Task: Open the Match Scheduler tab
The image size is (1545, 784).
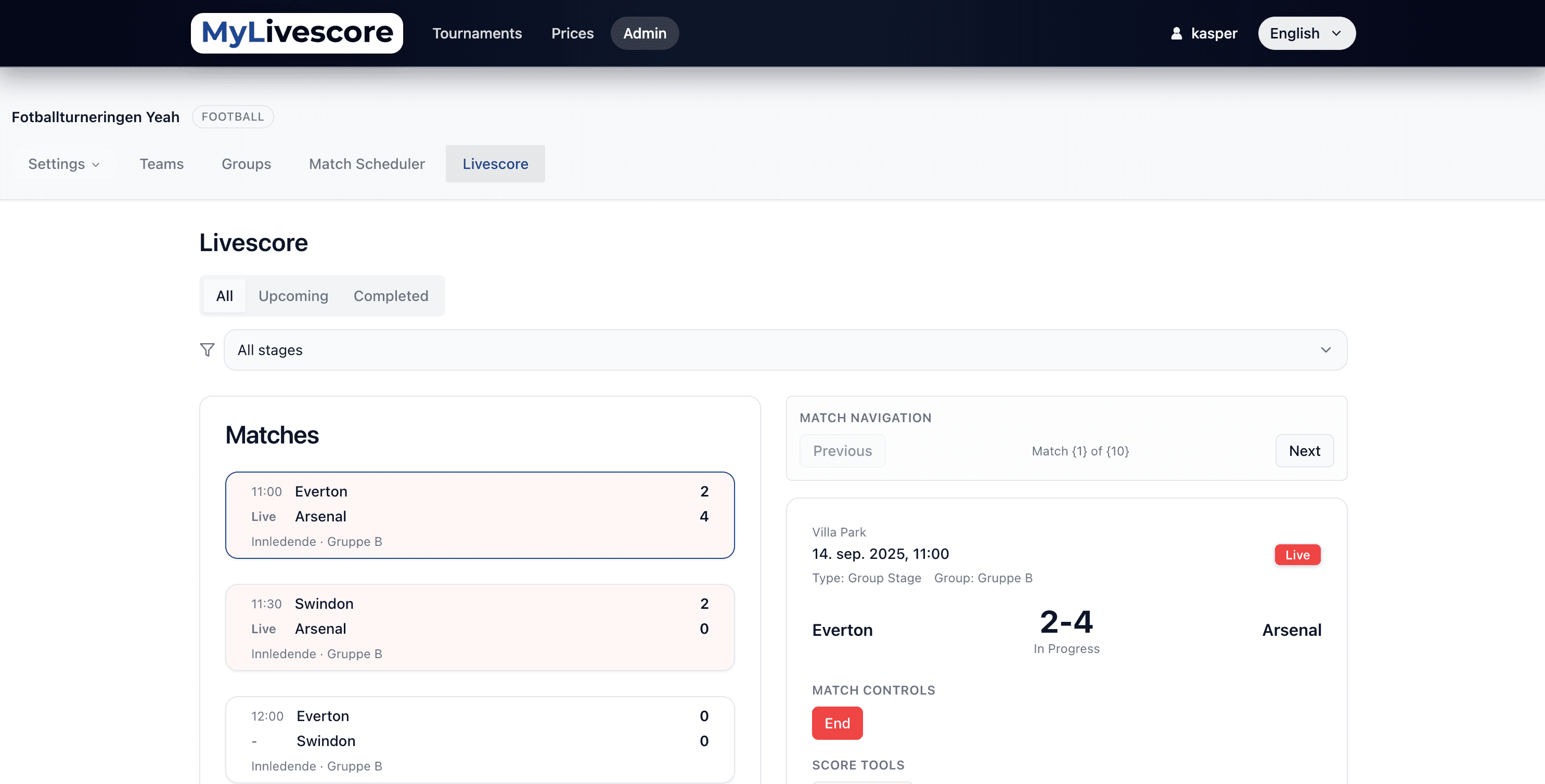Action: click(366, 164)
